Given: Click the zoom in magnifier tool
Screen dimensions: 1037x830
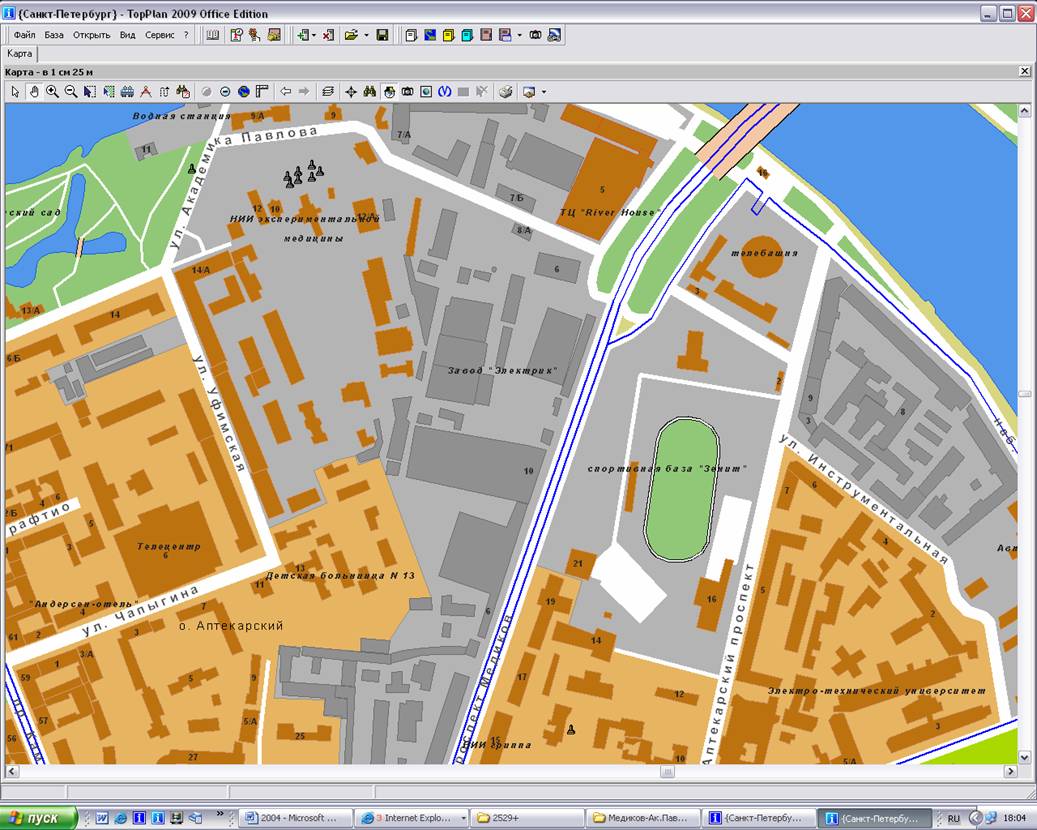Looking at the screenshot, I should 52,91.
